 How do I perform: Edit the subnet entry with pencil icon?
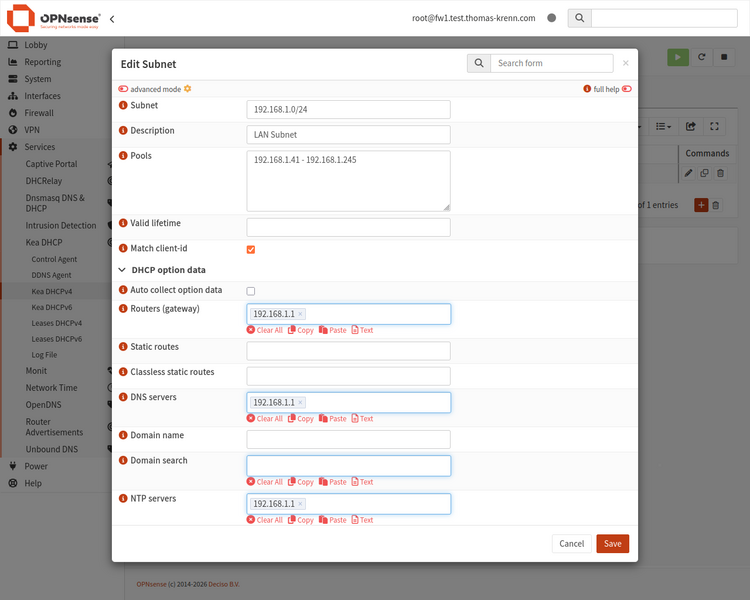688,173
